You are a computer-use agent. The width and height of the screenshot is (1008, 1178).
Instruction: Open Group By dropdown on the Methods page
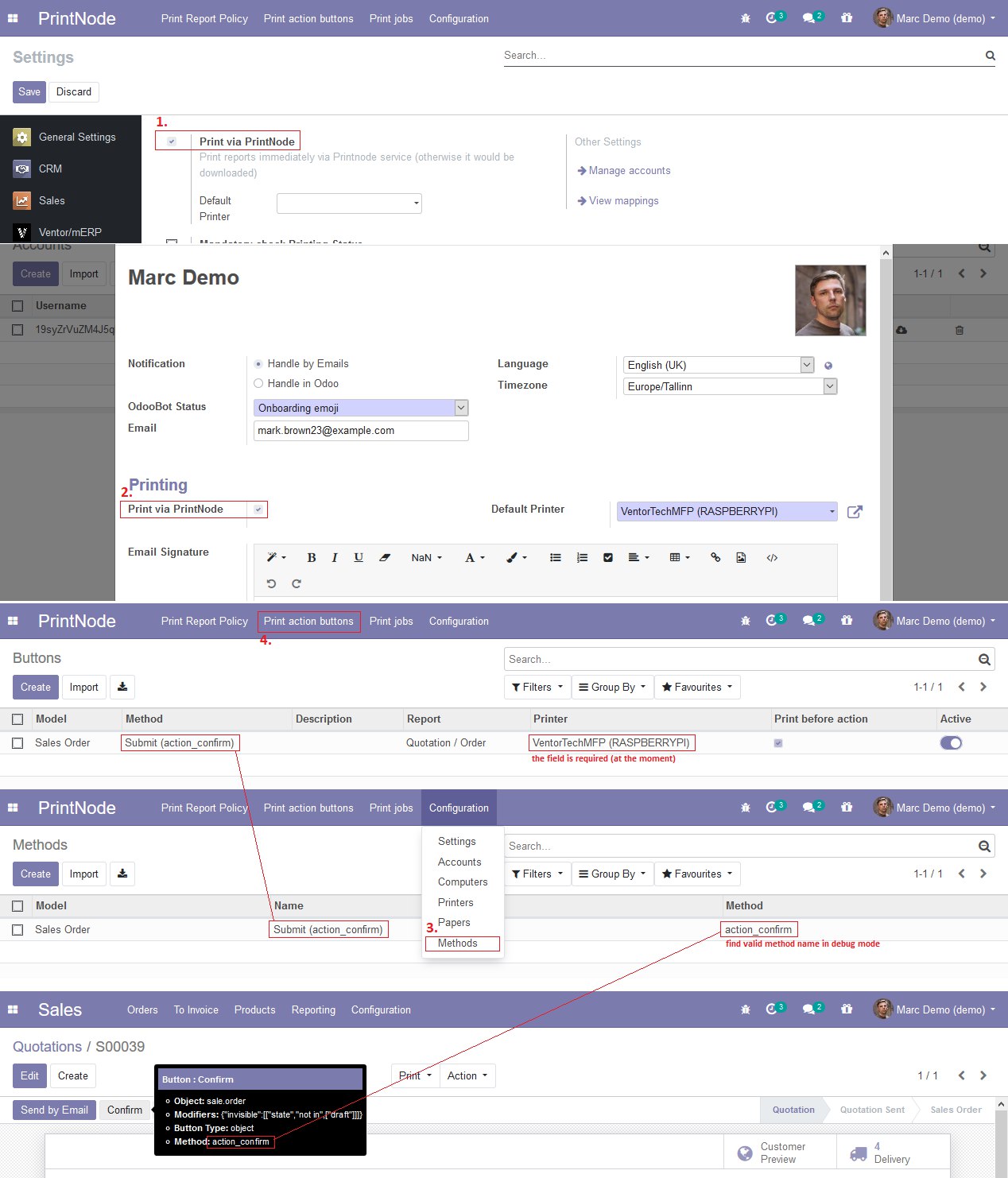[x=612, y=874]
